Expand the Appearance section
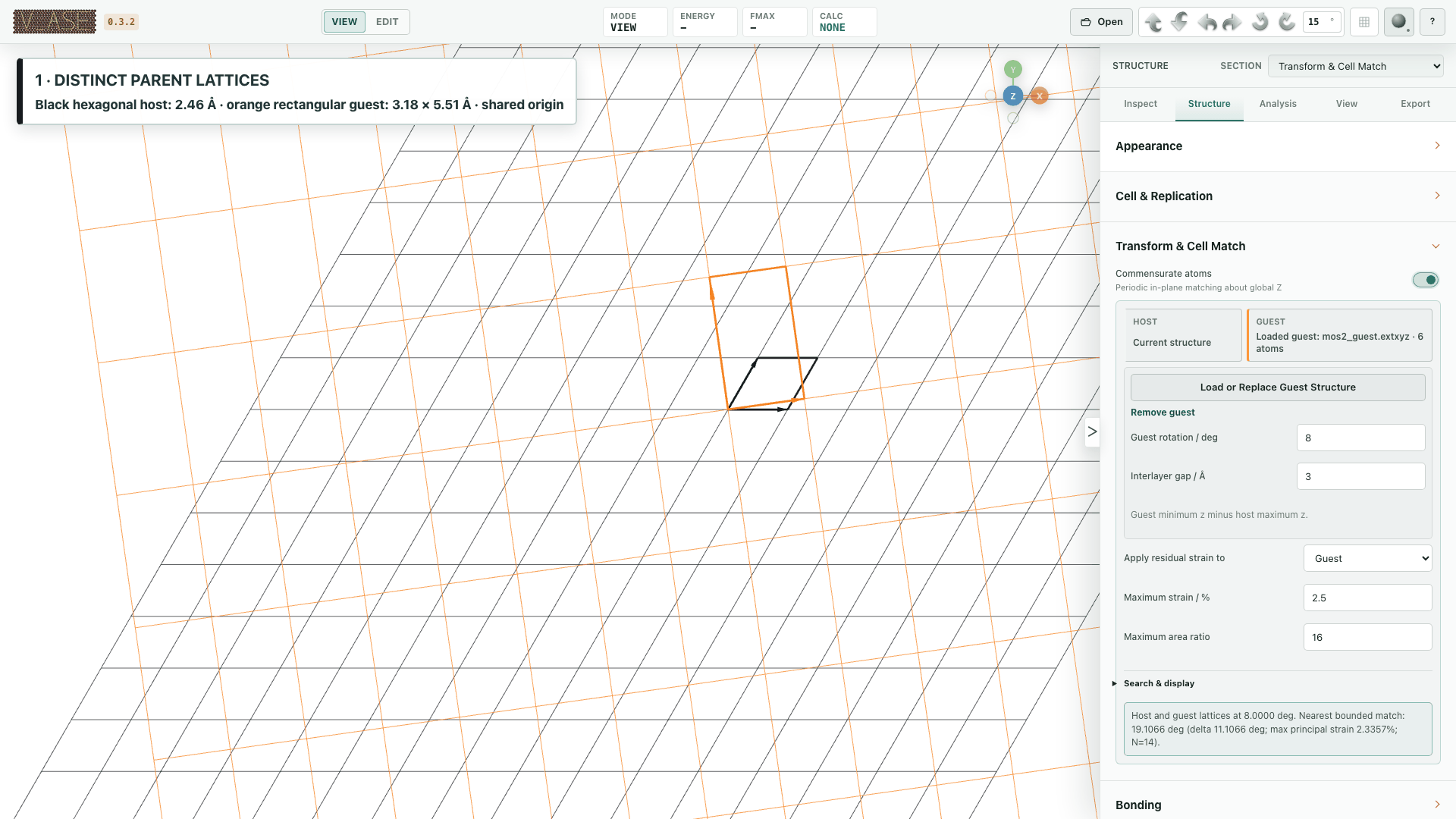Screen dimensions: 1456x819 [x=1278, y=146]
